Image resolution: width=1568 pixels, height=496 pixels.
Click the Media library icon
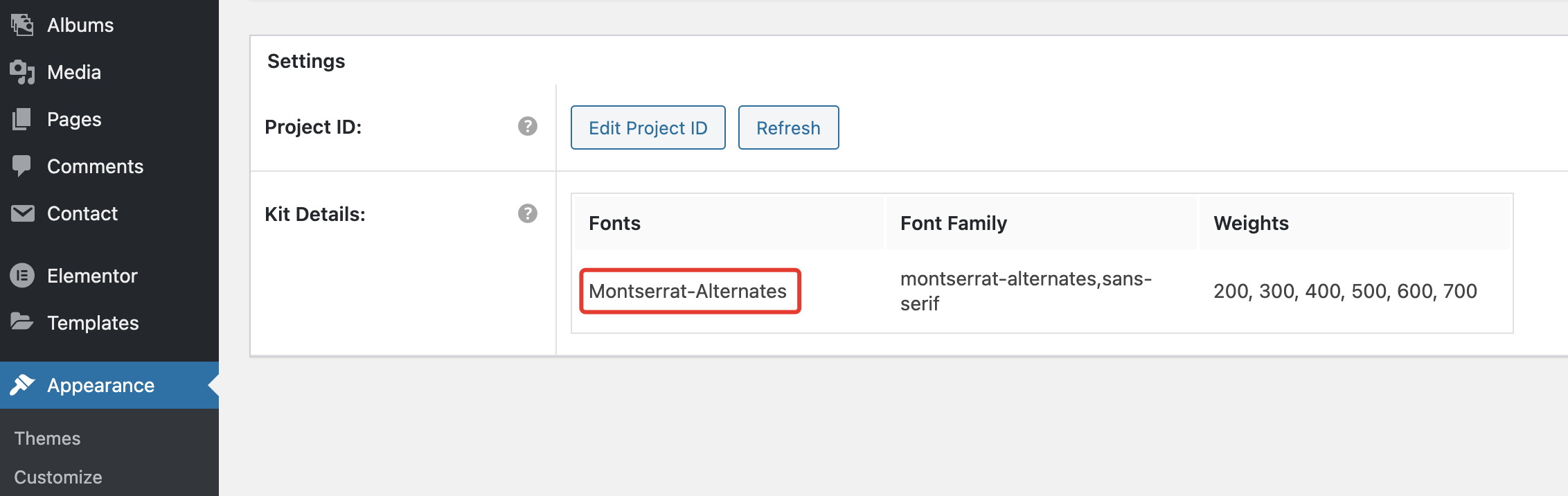point(22,72)
